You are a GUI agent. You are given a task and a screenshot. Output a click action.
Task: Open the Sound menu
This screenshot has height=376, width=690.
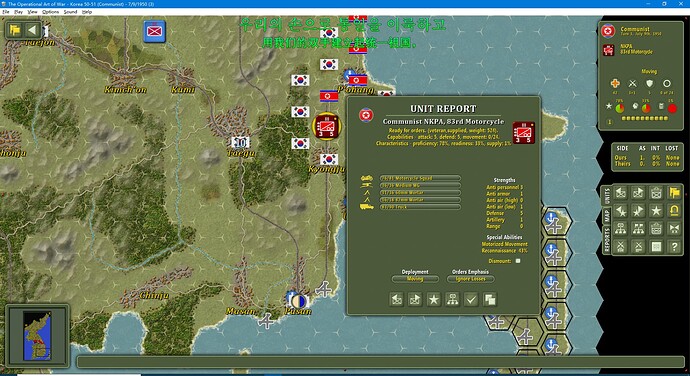point(70,12)
